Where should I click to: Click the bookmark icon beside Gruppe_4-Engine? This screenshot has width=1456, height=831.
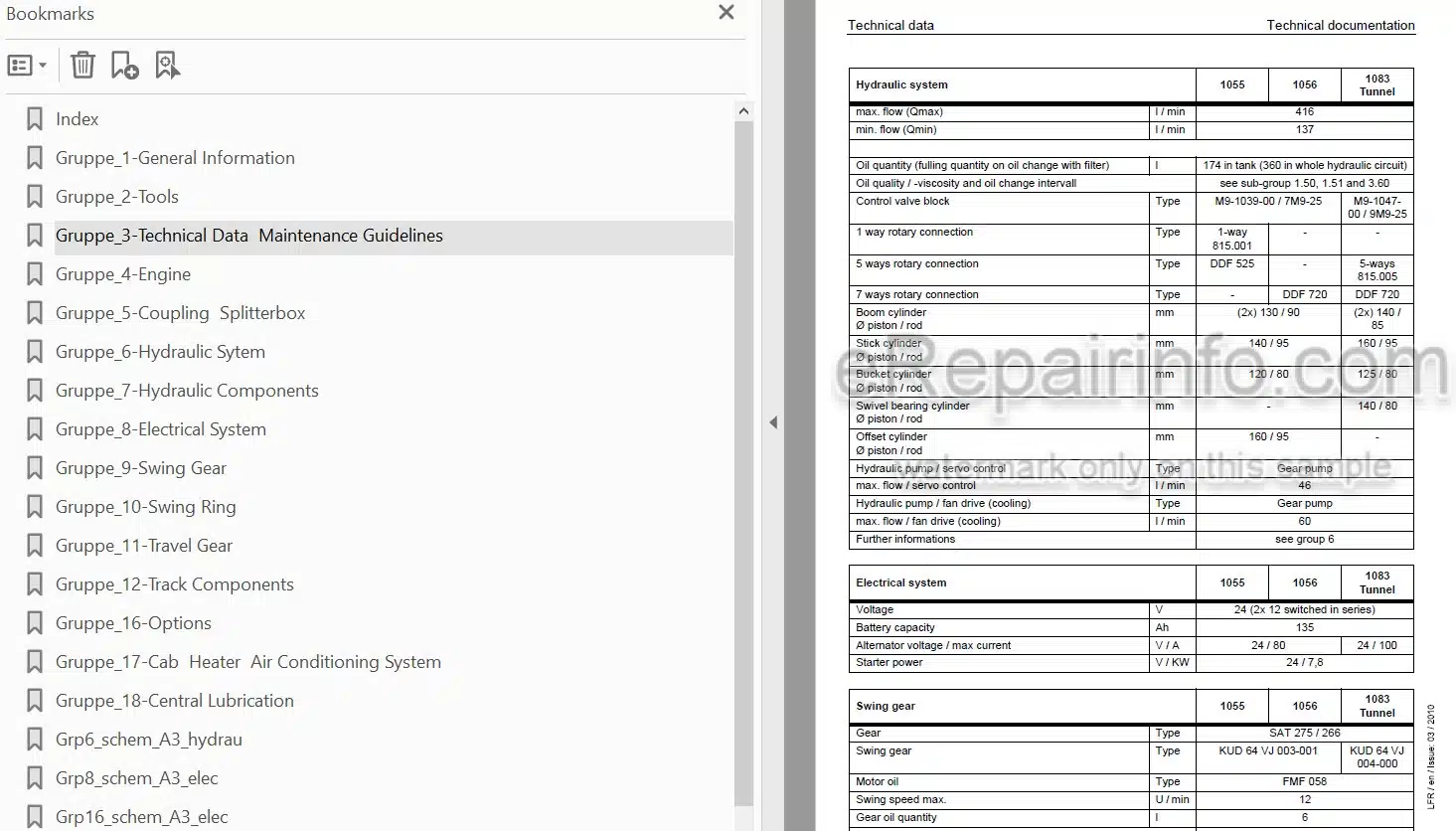click(35, 274)
